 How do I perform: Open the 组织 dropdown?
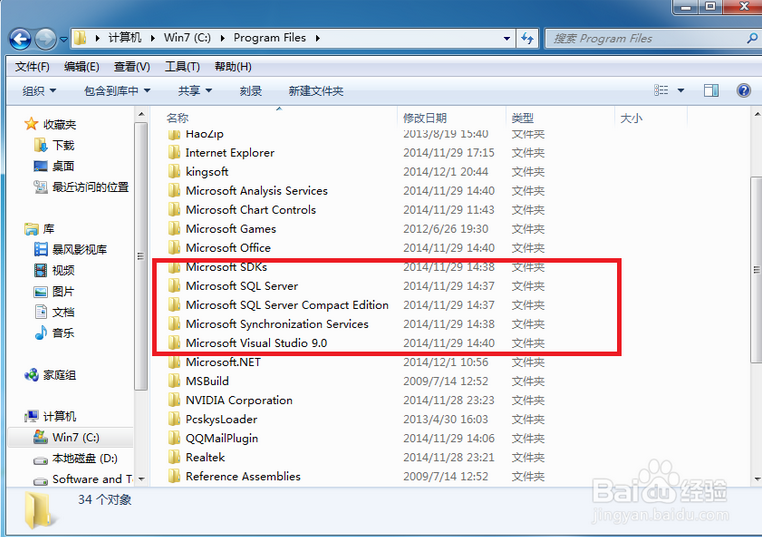[x=39, y=91]
